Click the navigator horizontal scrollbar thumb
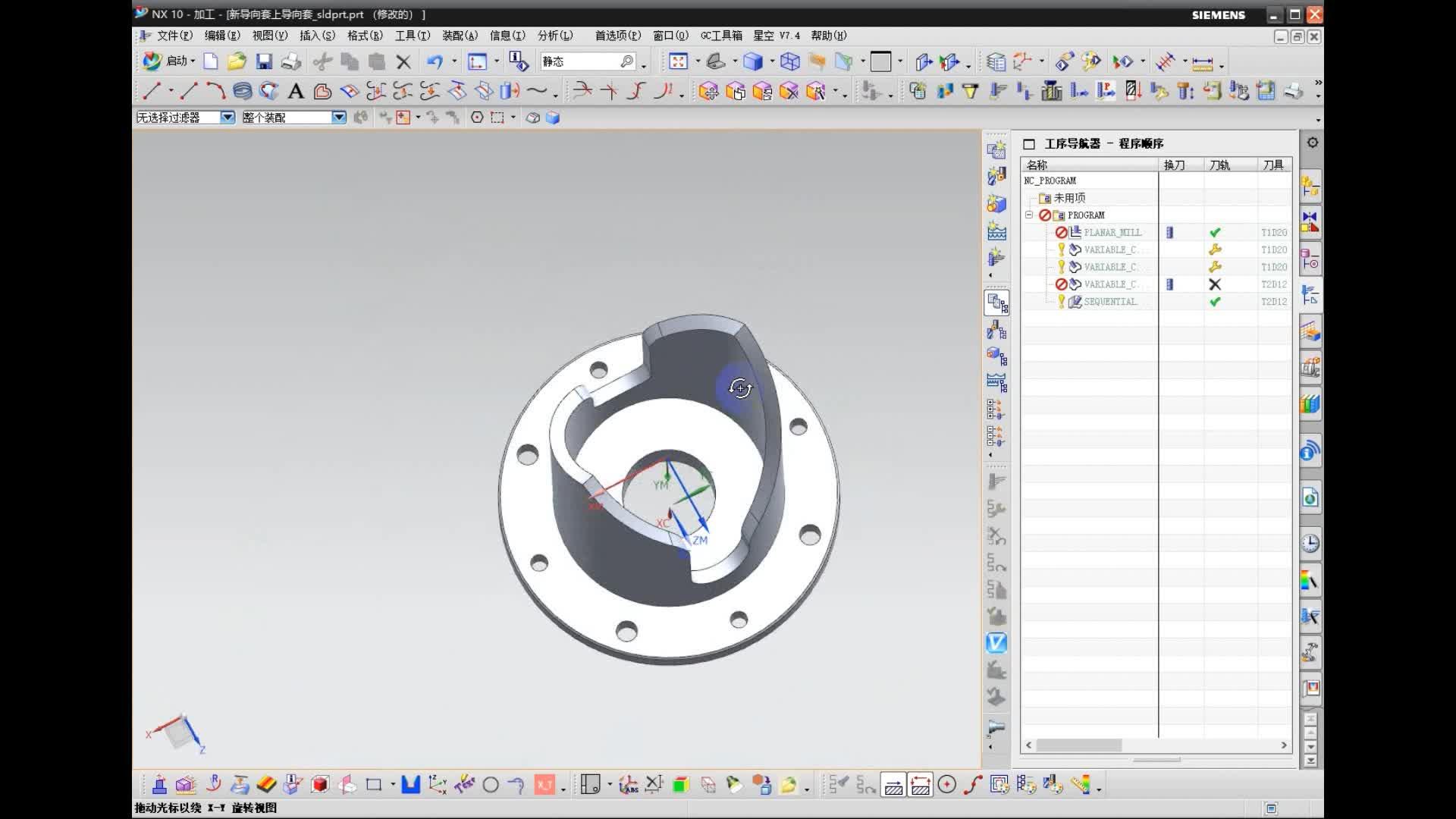This screenshot has width=1456, height=819. (x=1078, y=745)
